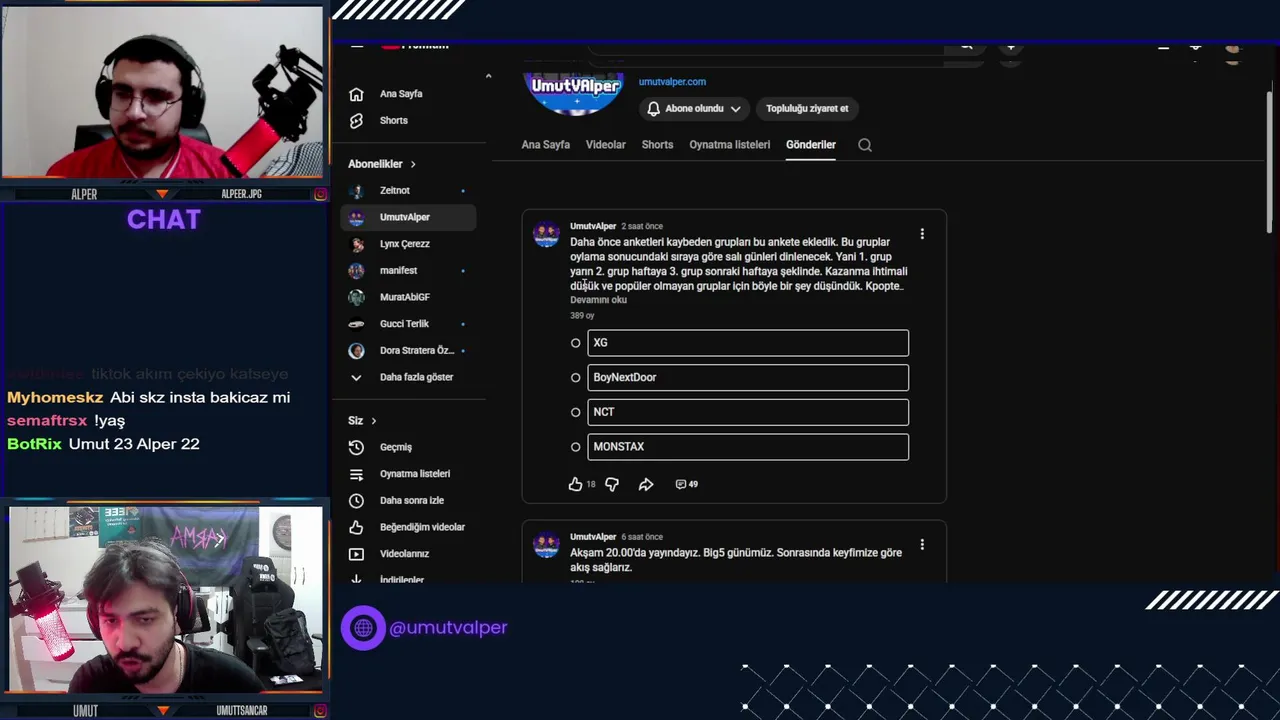Screen dimensions: 1280x720
Task: Visit umutvalper.com link
Action: [672, 82]
